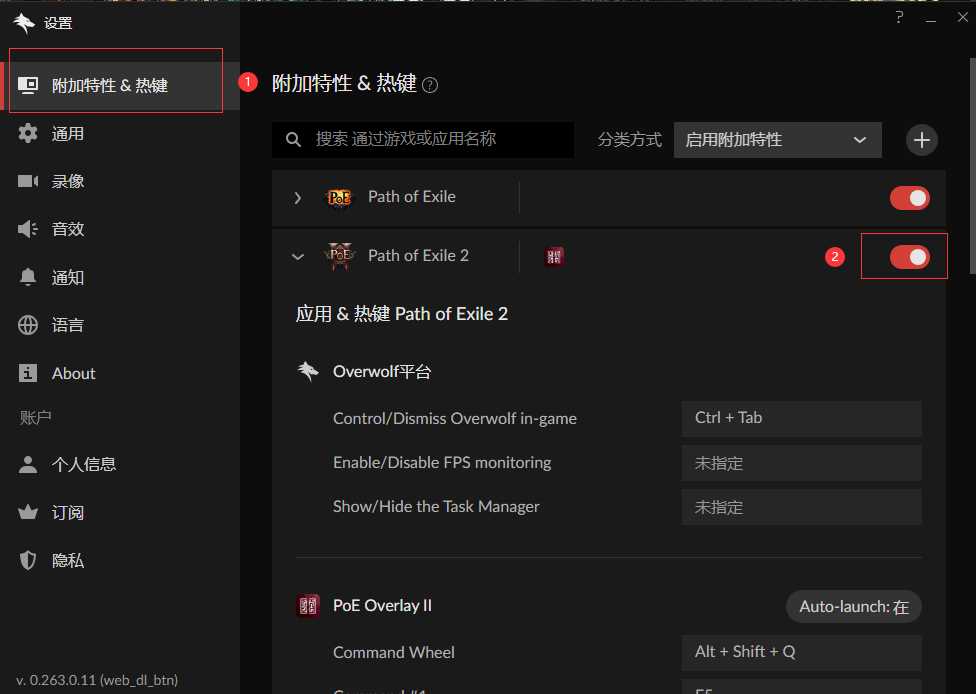
Task: Open help via the question mark
Action: click(898, 17)
